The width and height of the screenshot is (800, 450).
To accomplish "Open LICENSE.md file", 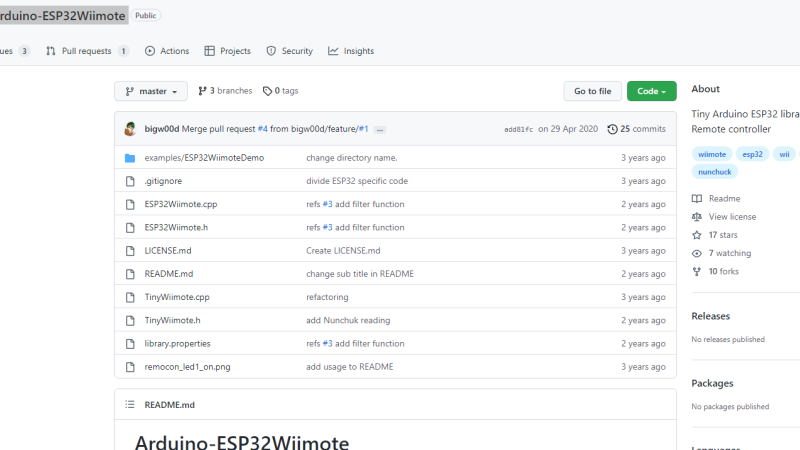I will tap(168, 251).
